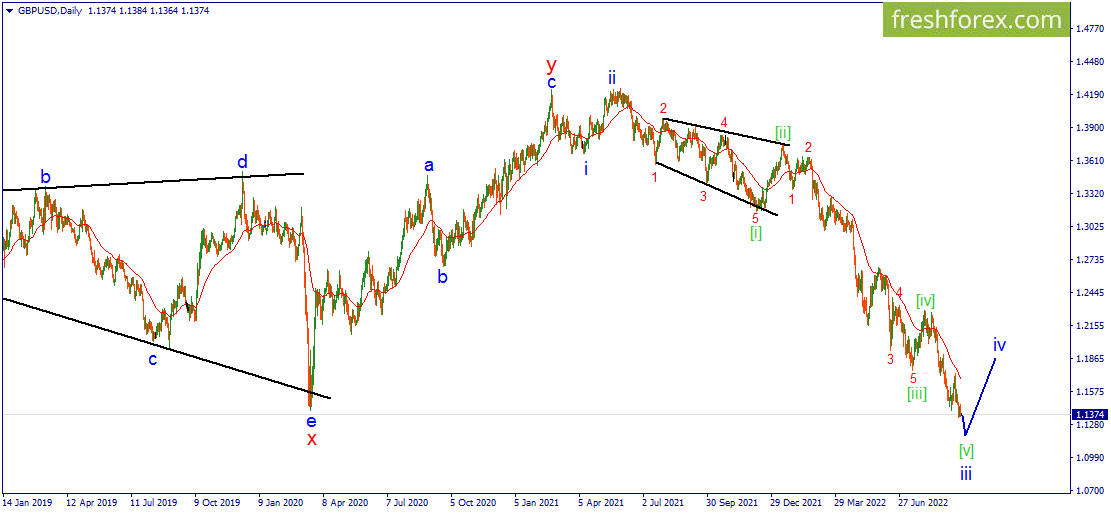The width and height of the screenshot is (1111, 514).
Task: Click the 9 Jan 2020 date label
Action: (x=283, y=503)
